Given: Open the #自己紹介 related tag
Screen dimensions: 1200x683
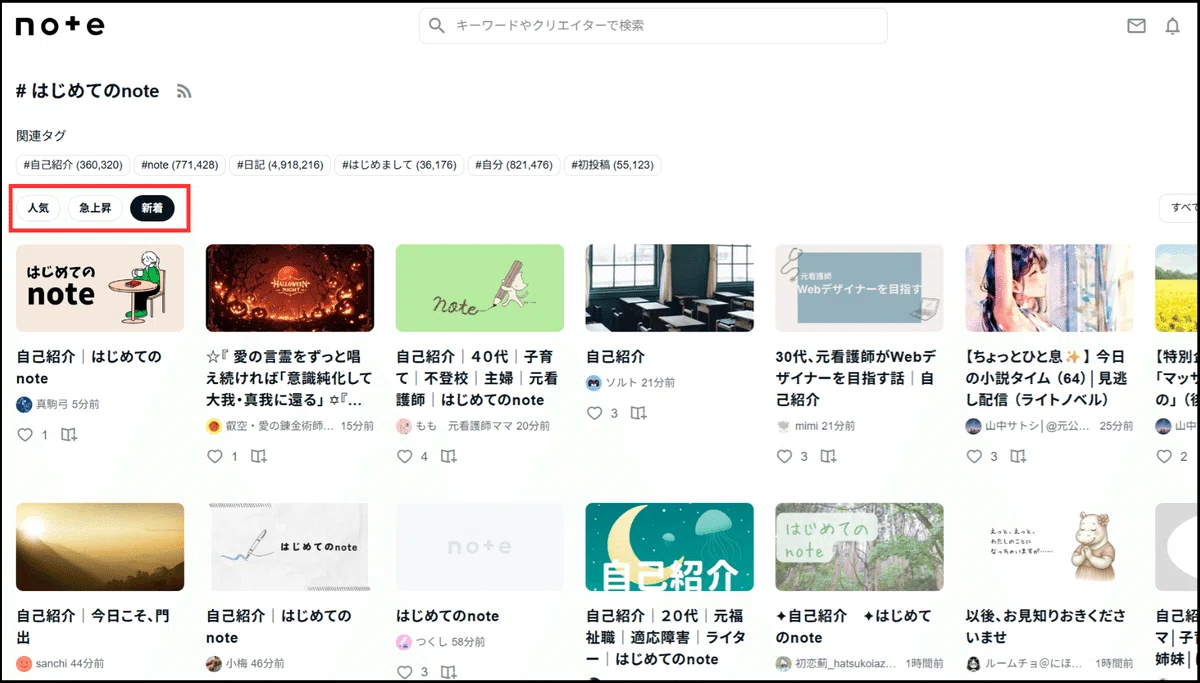Looking at the screenshot, I should (x=73, y=165).
